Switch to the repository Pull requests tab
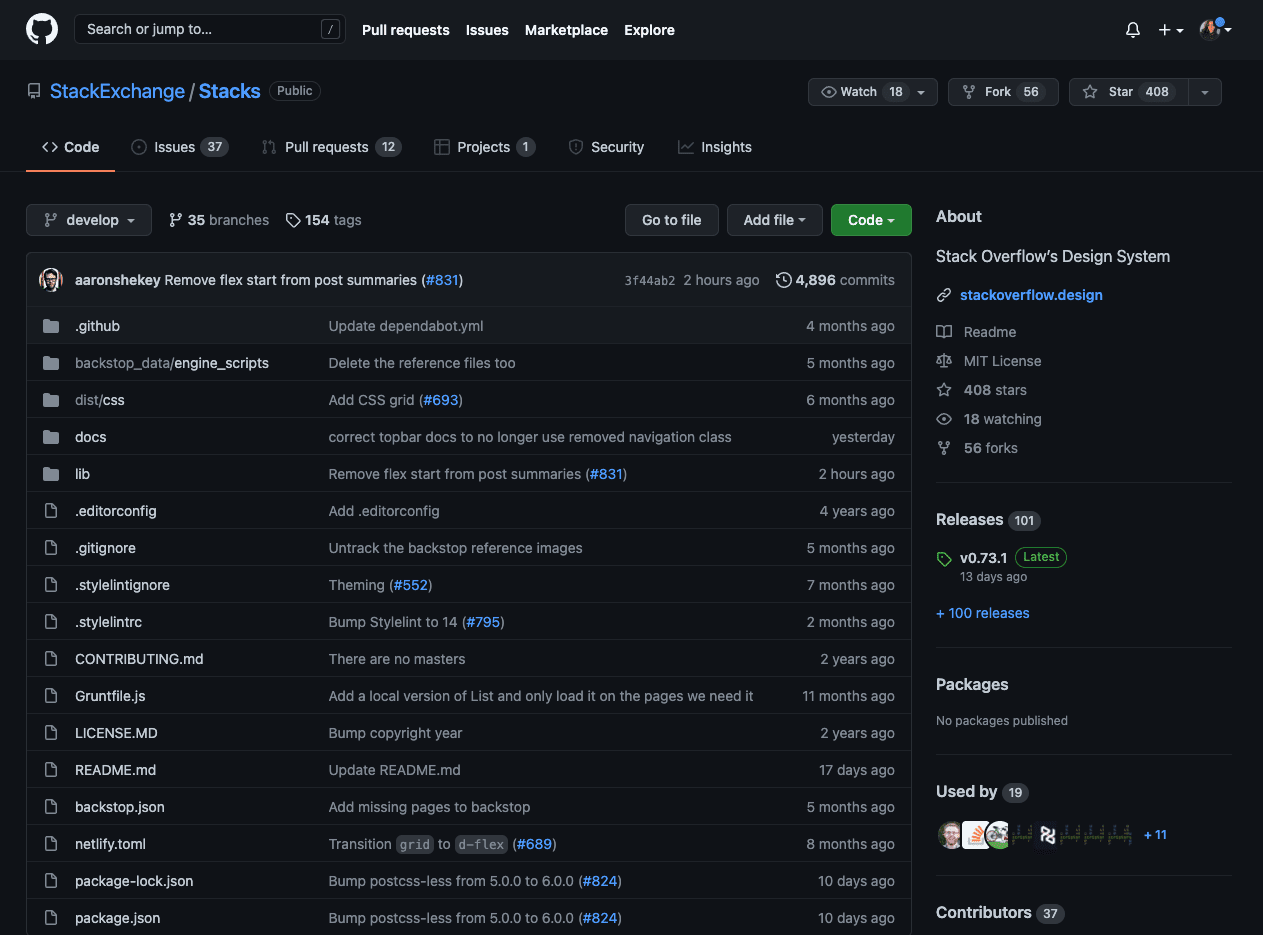 [331, 147]
